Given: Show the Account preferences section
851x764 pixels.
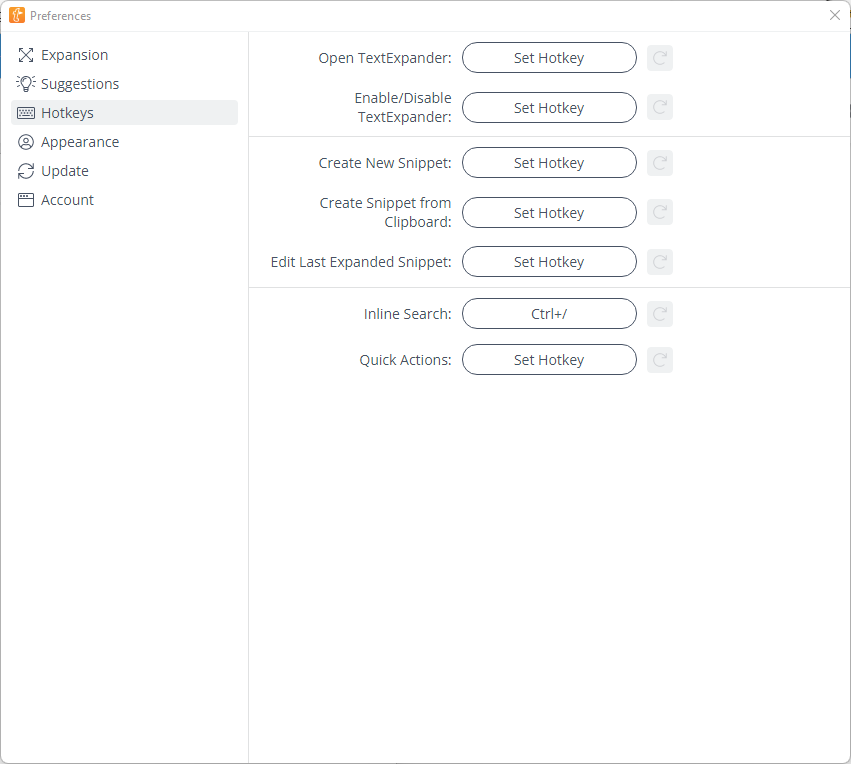Looking at the screenshot, I should [x=67, y=200].
